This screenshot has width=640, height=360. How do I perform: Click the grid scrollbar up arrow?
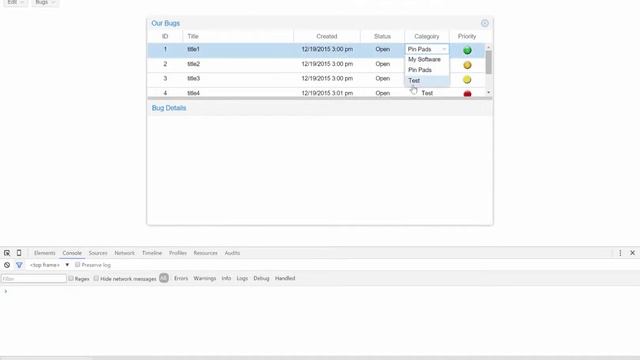point(489,47)
